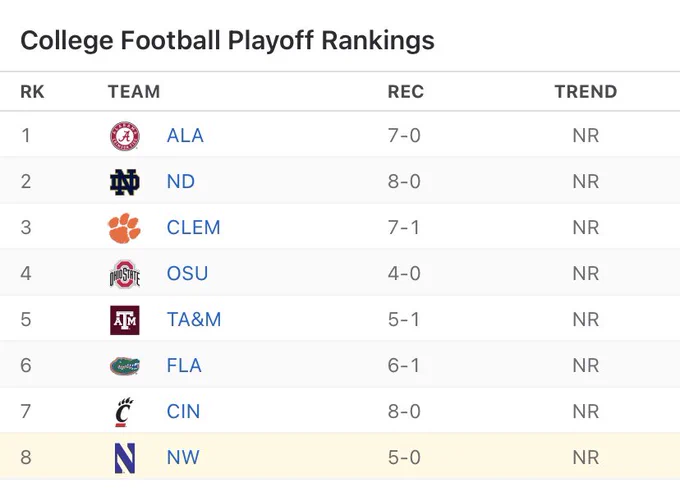Click the Florida Gators logo
The height and width of the screenshot is (492, 680).
click(124, 366)
